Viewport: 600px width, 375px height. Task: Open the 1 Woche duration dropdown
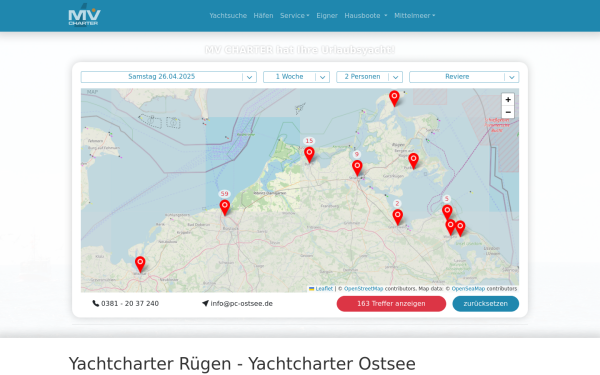tap(297, 77)
